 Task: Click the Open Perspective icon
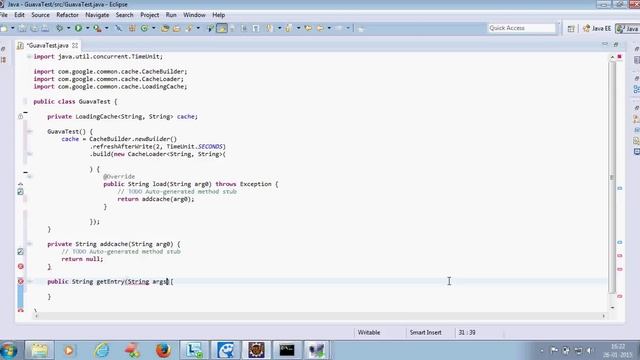pos(571,28)
